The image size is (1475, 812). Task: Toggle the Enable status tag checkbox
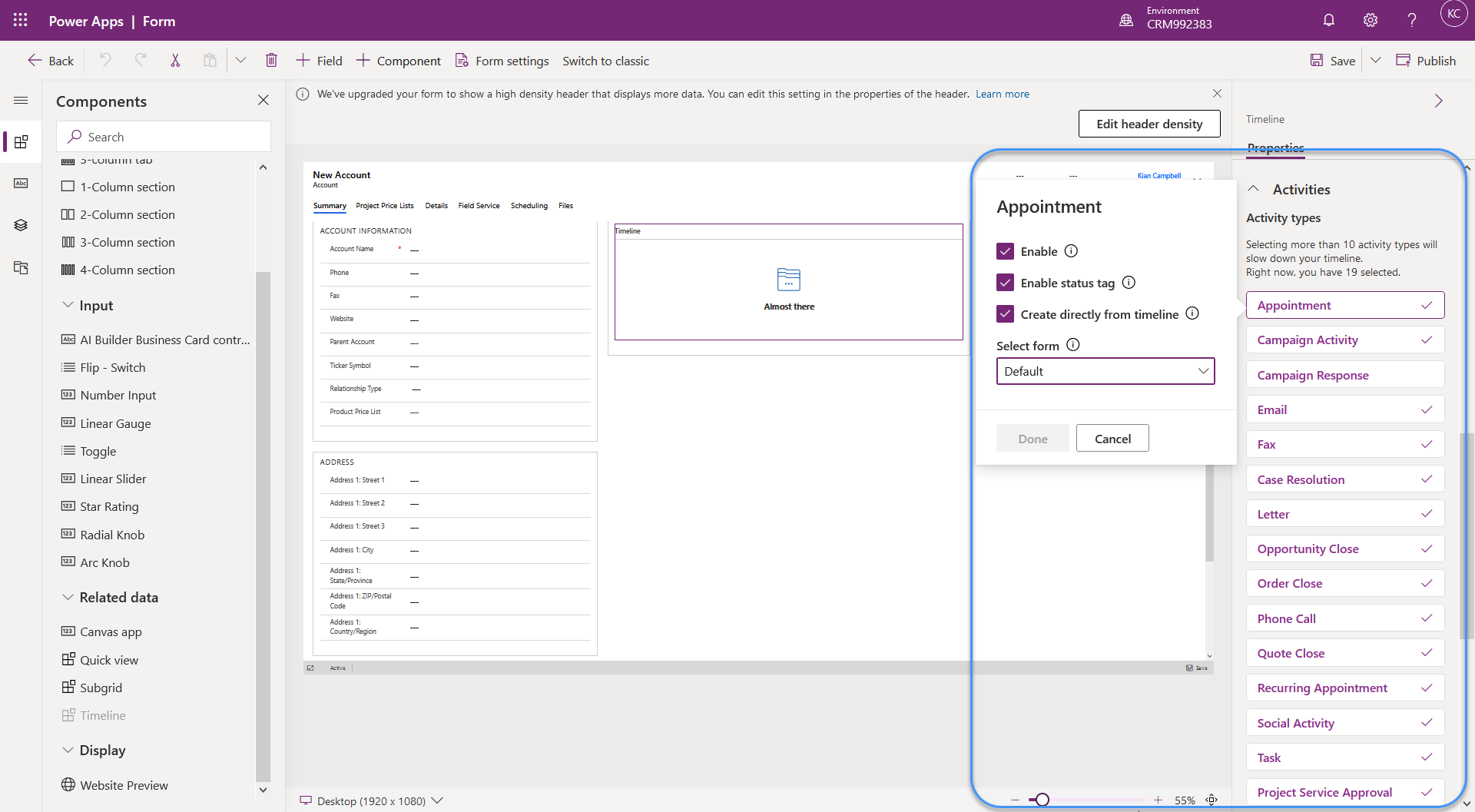click(x=1005, y=283)
